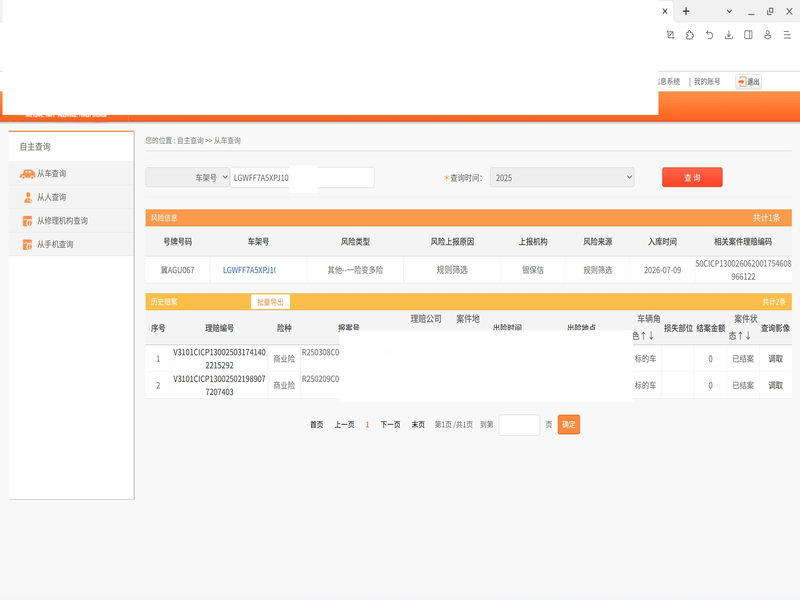Open the browser extensions puzzle icon
This screenshot has width=800, height=600.
[x=690, y=35]
